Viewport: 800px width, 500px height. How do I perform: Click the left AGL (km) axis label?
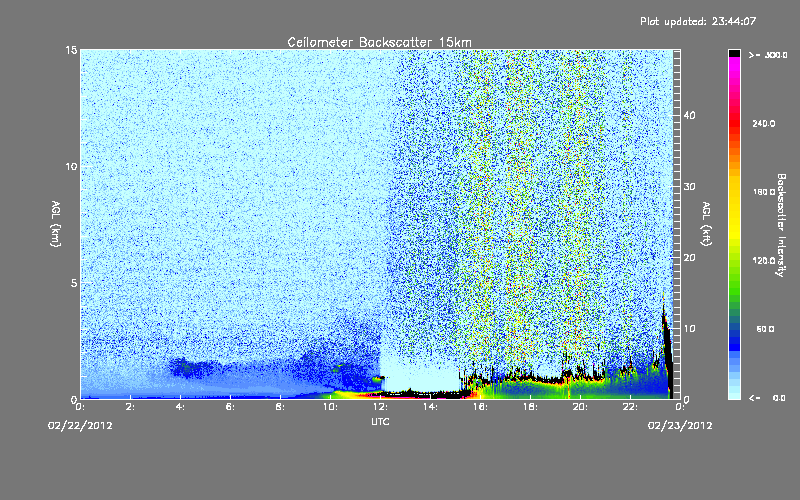coord(56,223)
